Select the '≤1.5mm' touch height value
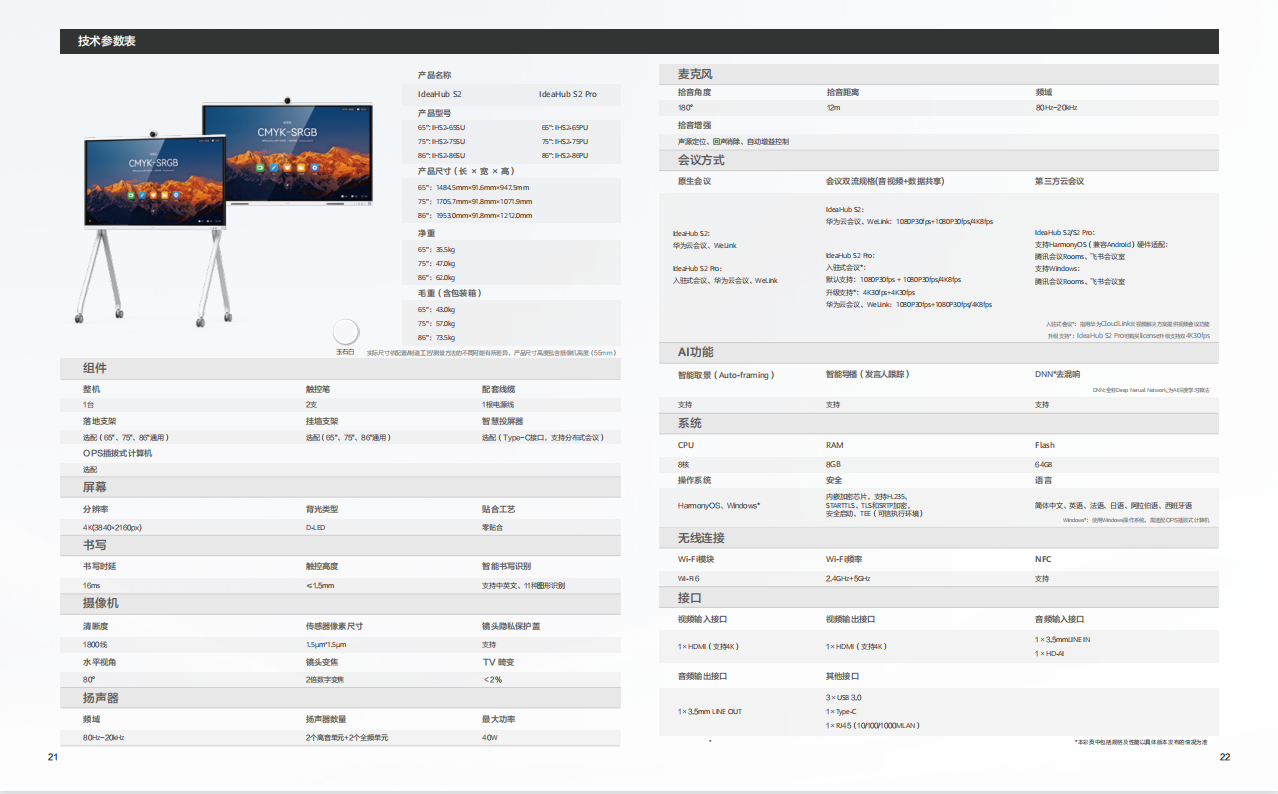 click(320, 585)
